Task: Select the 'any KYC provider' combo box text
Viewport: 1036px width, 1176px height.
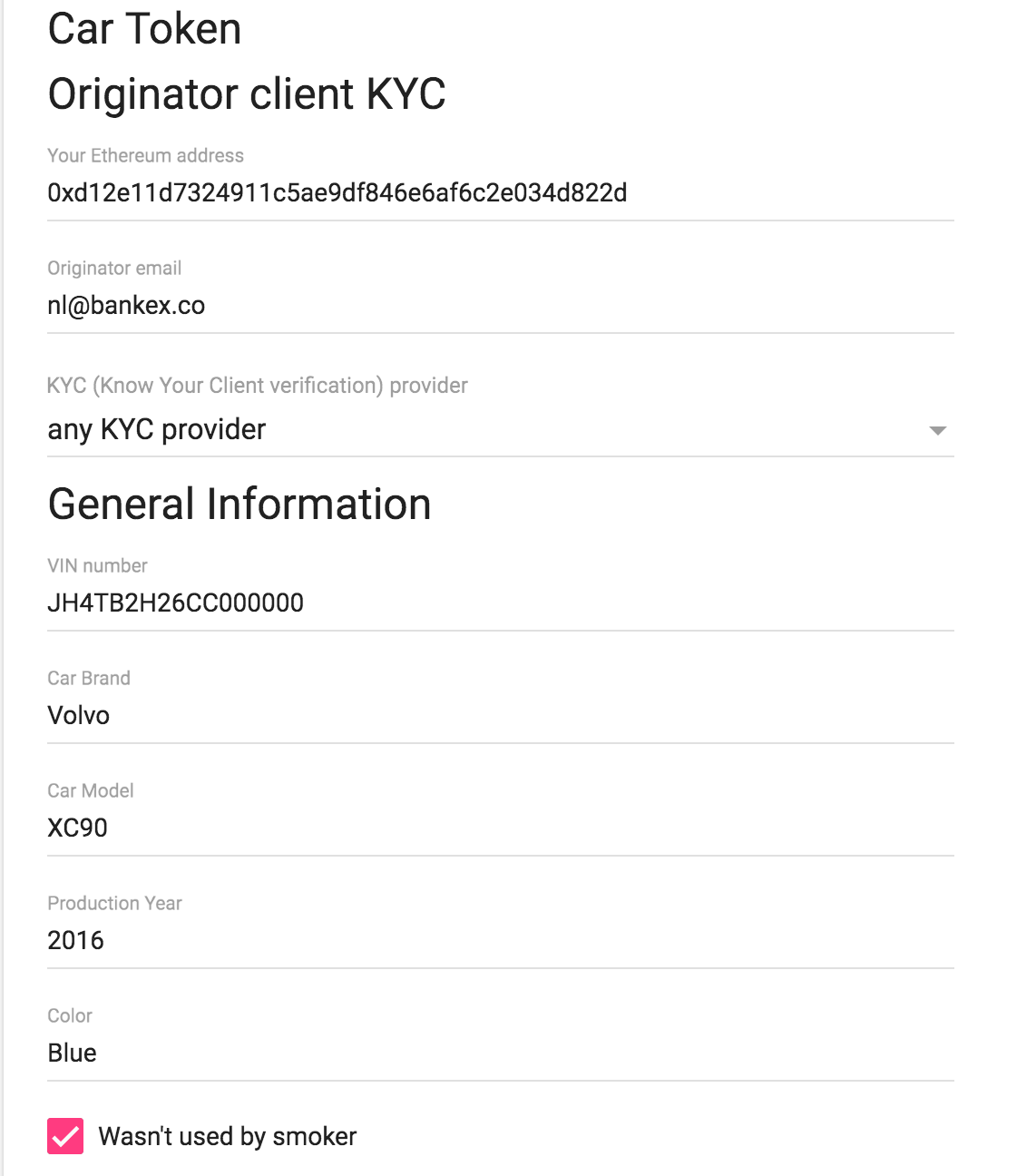Action: tap(157, 429)
